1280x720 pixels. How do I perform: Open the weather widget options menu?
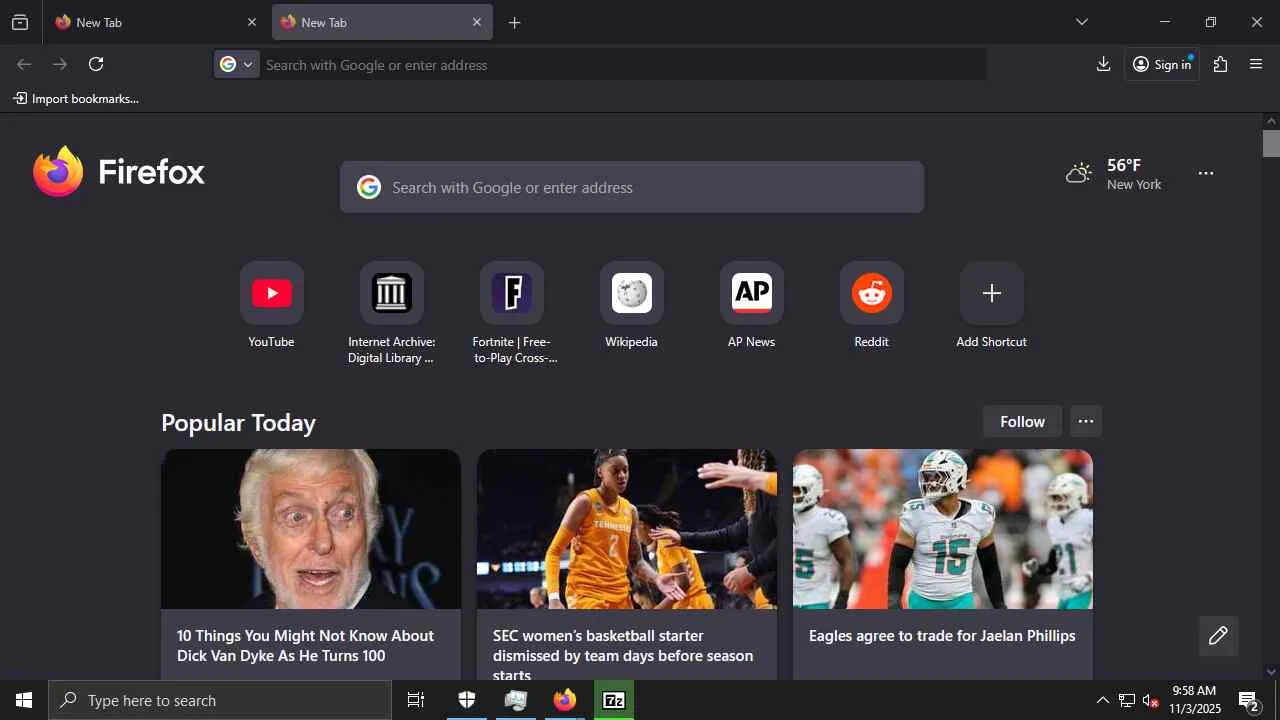click(1206, 174)
